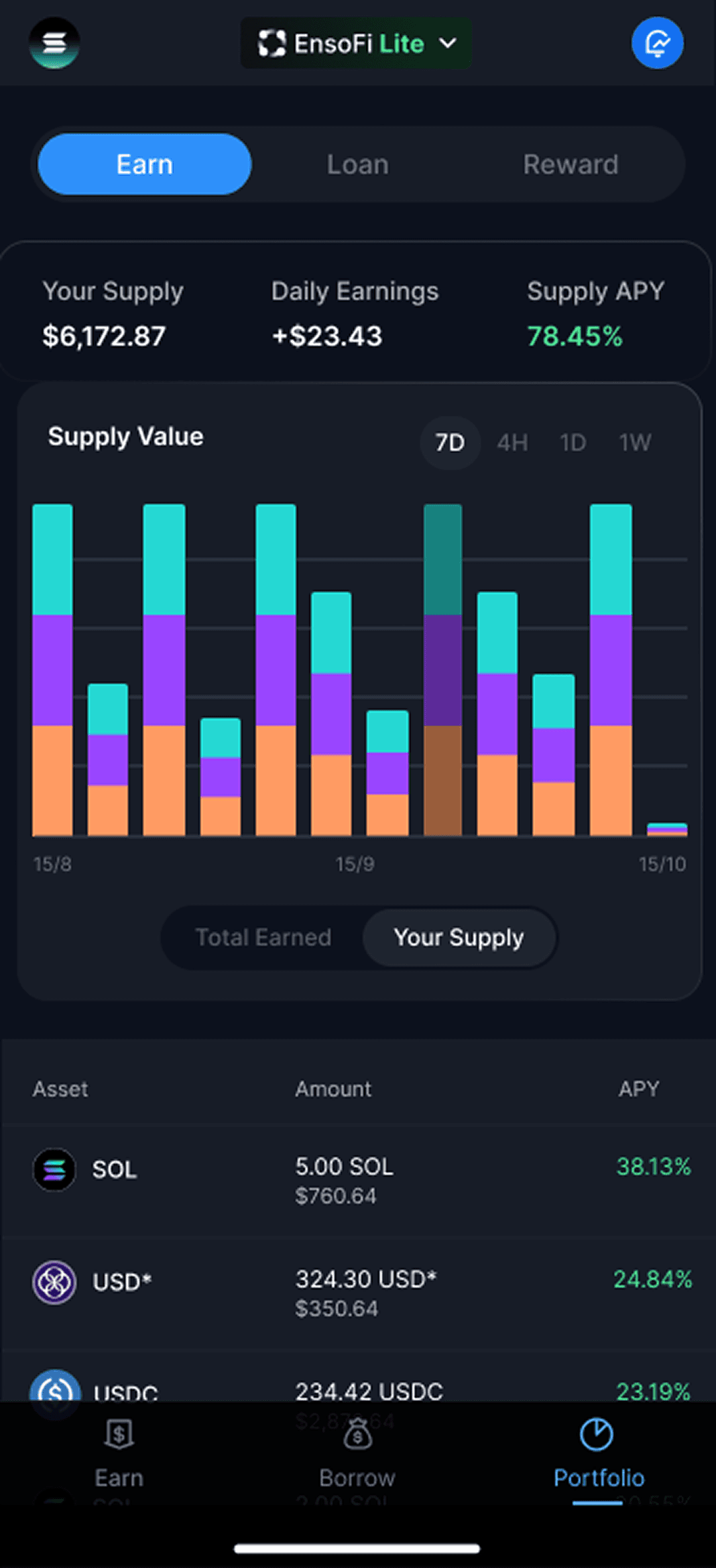The width and height of the screenshot is (716, 1568).
Task: Toggle chart to Total Earned
Action: click(x=263, y=937)
